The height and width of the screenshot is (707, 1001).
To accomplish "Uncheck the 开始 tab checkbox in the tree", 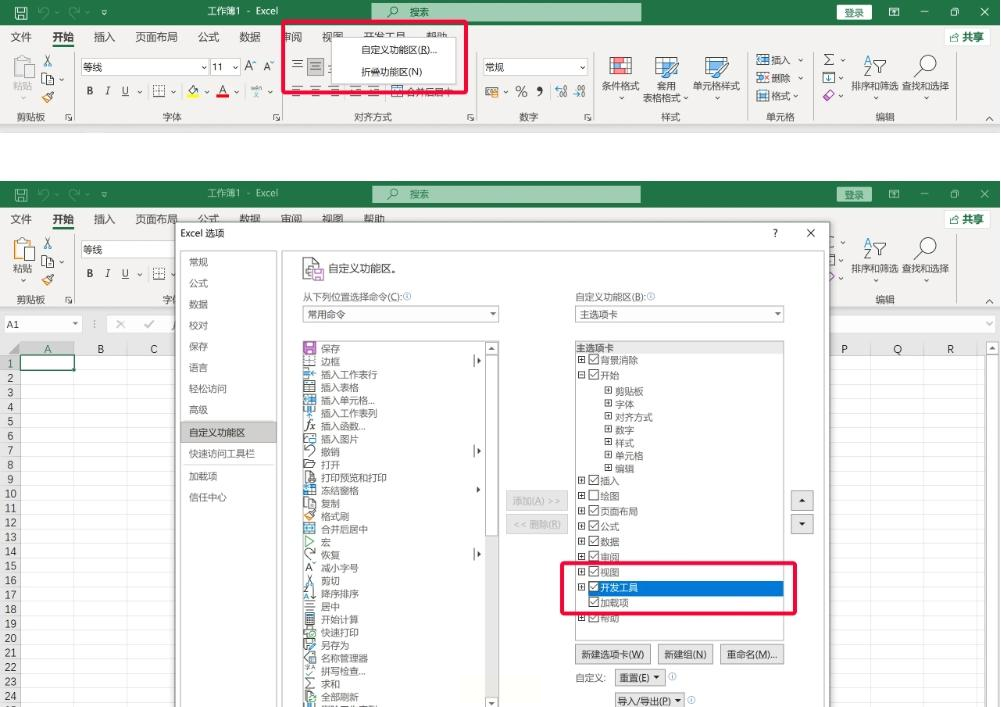I will pos(594,375).
